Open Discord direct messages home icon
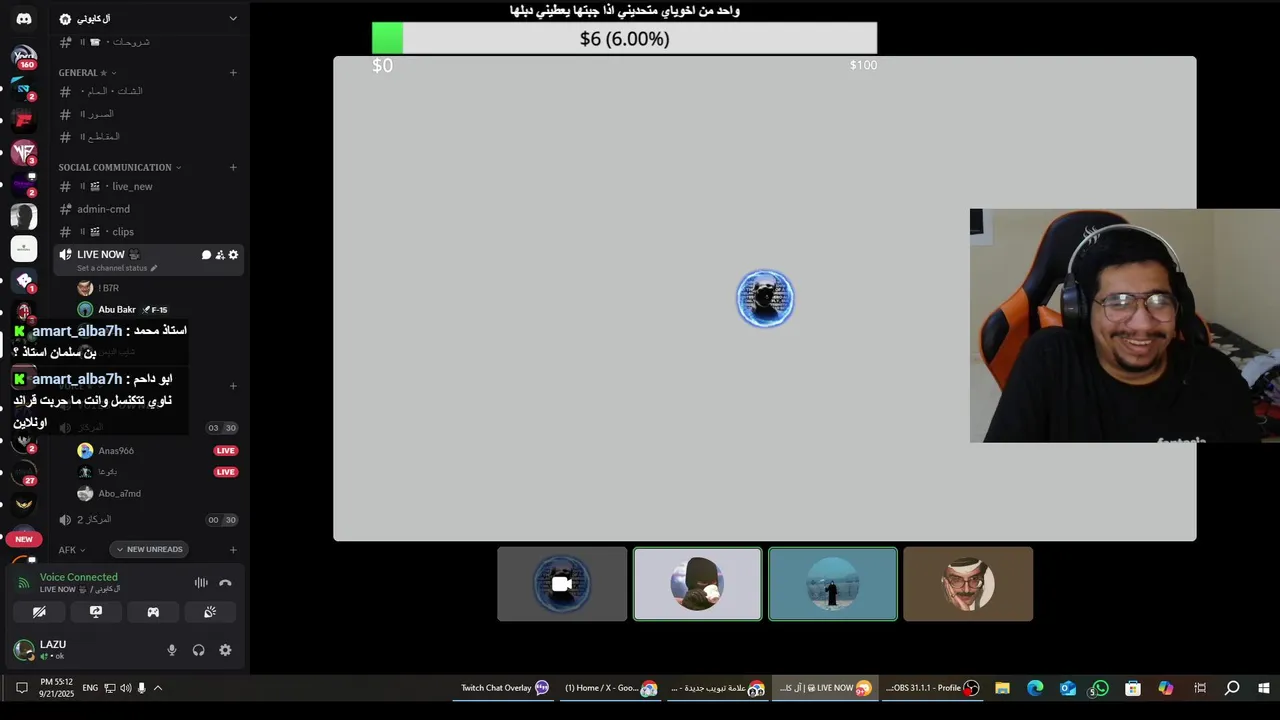This screenshot has height=720, width=1280. pyautogui.click(x=24, y=19)
